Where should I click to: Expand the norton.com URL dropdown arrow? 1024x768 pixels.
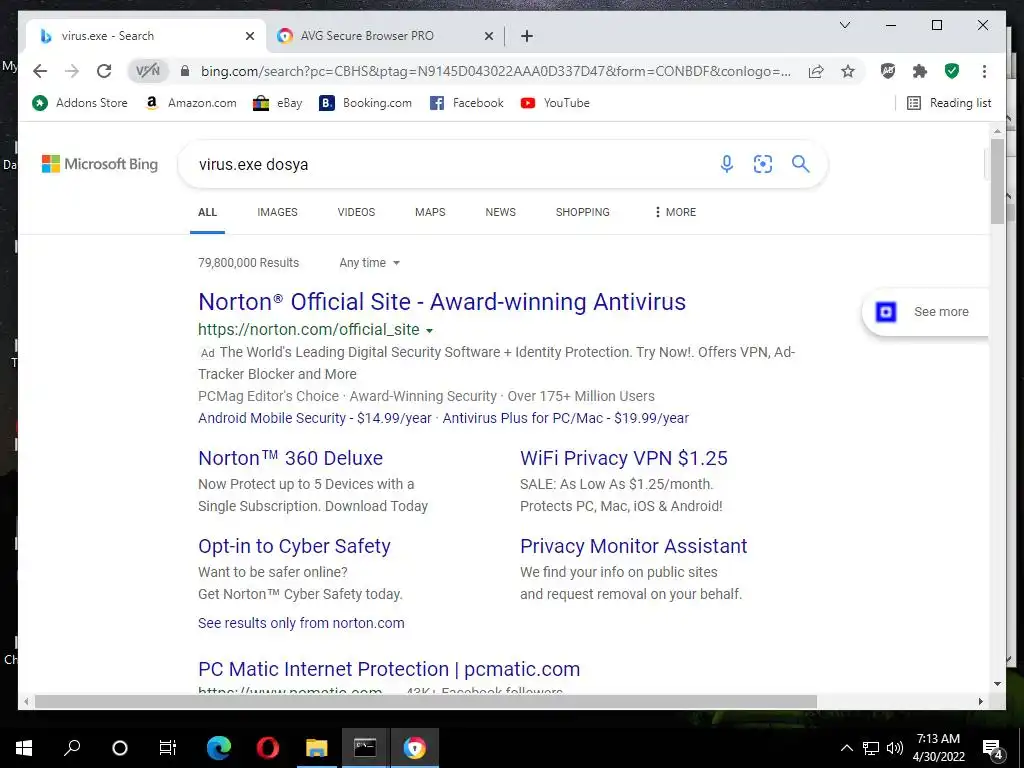point(430,330)
